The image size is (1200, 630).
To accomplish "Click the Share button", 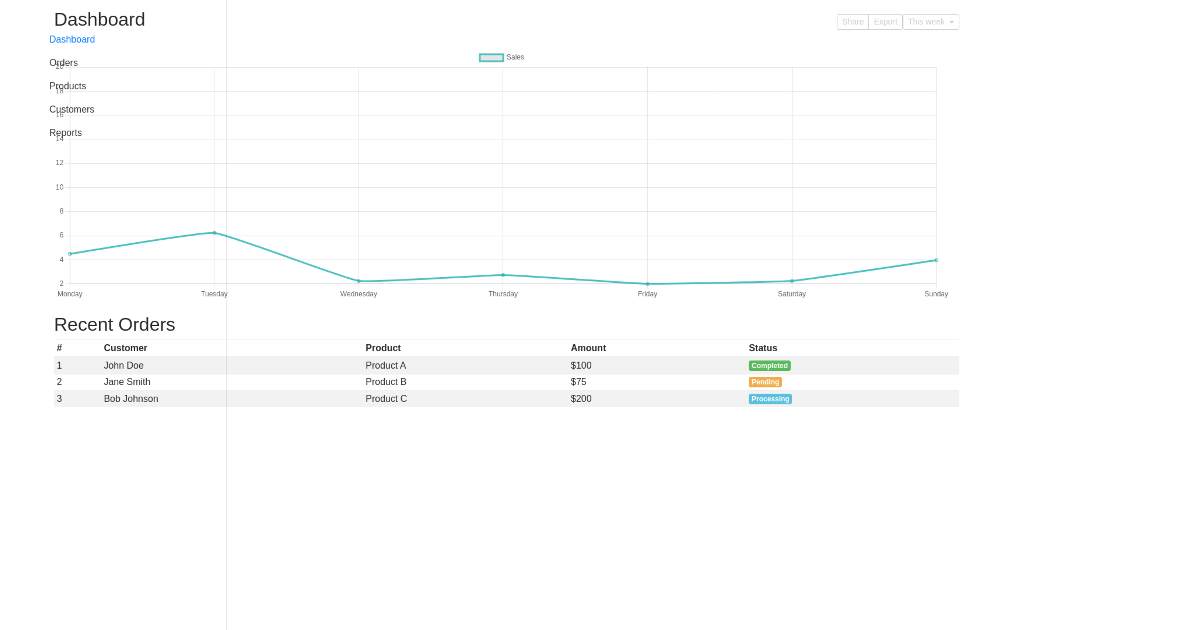I will (853, 22).
